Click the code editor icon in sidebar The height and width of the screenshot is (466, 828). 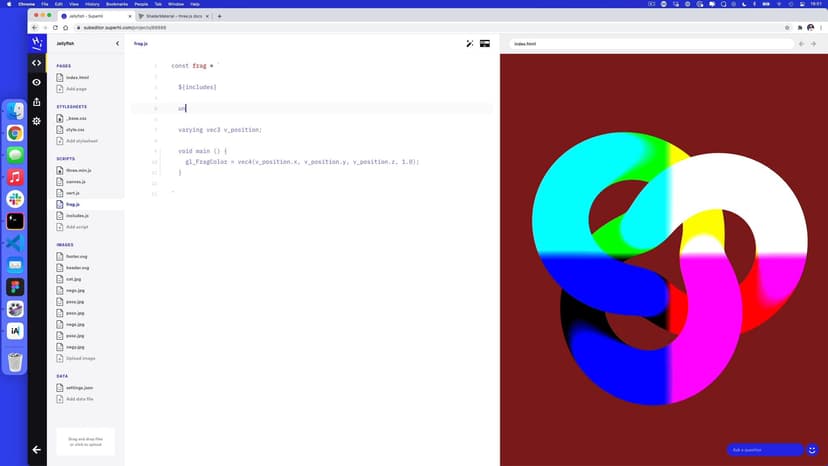click(37, 63)
